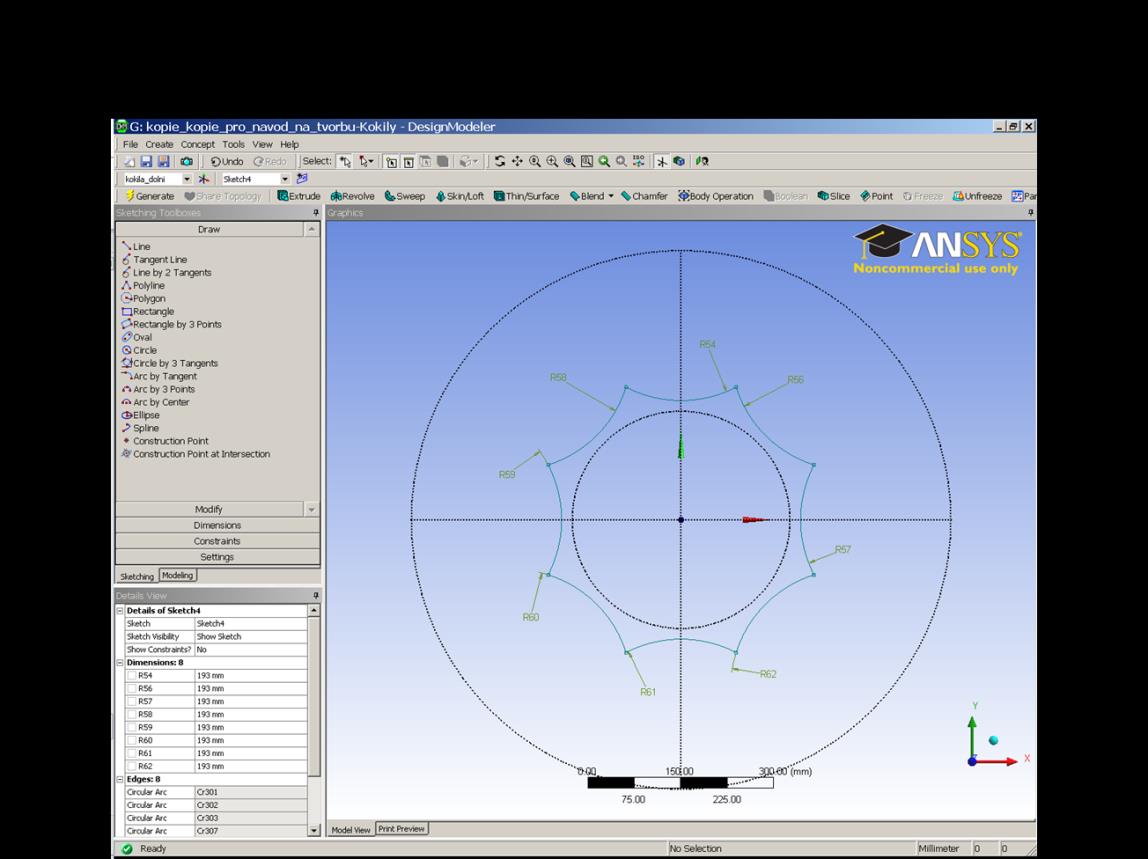Screen dimensions: 1148x859
Task: Toggle the R62 dimension checkbox
Action: coord(132,766)
